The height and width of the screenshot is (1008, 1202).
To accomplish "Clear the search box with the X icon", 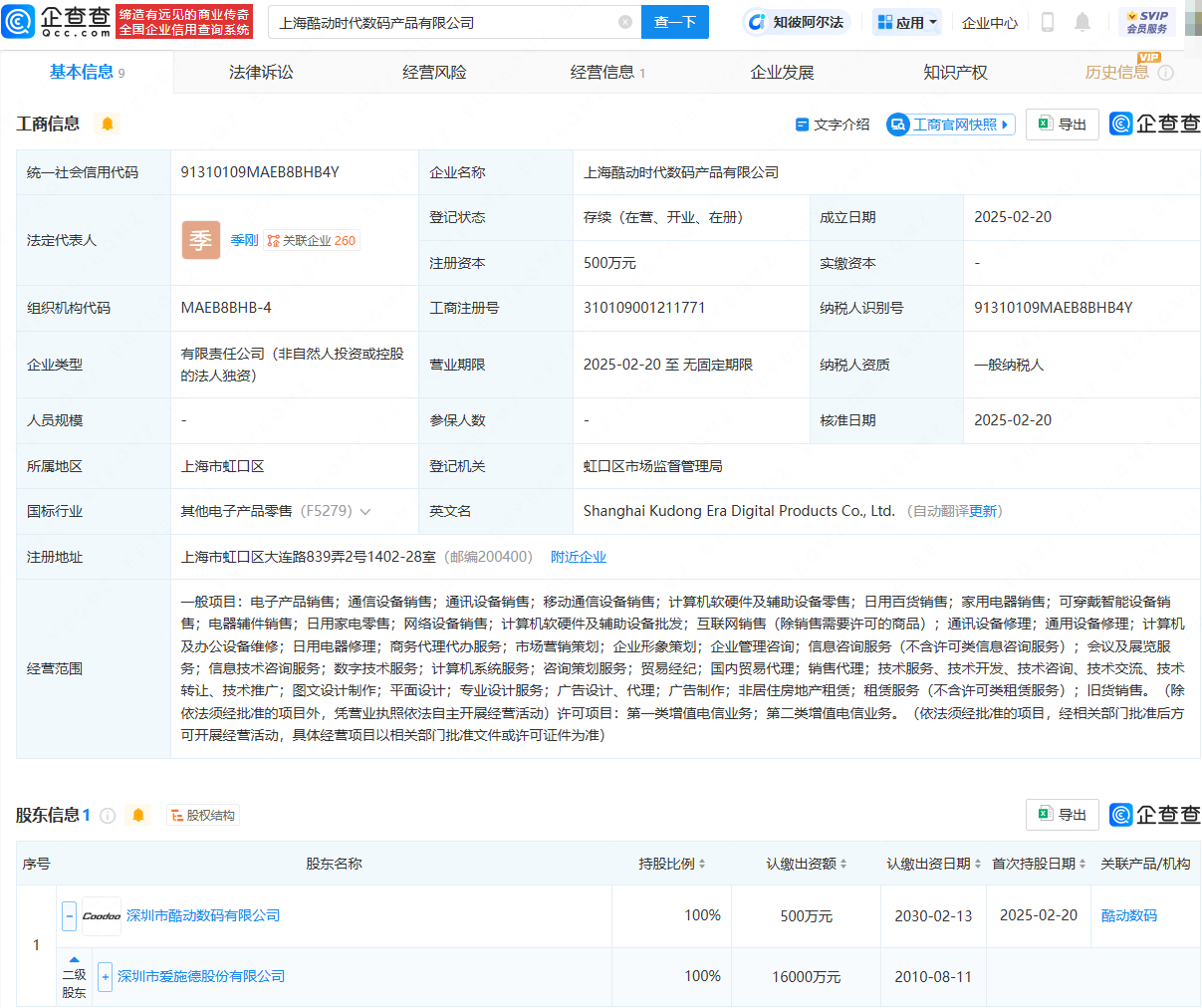I will pos(625,22).
